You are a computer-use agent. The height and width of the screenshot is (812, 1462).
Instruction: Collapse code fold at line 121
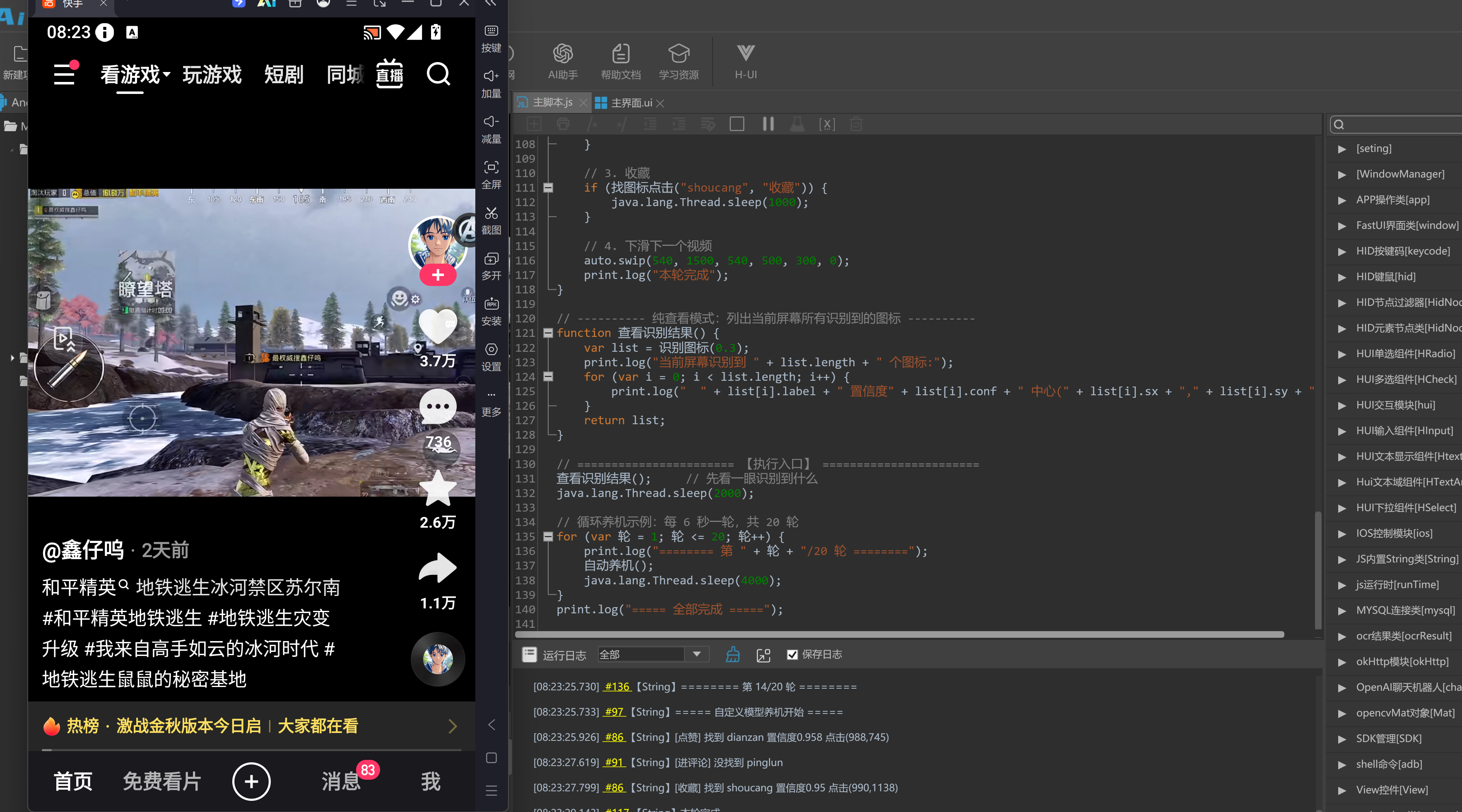(x=548, y=333)
